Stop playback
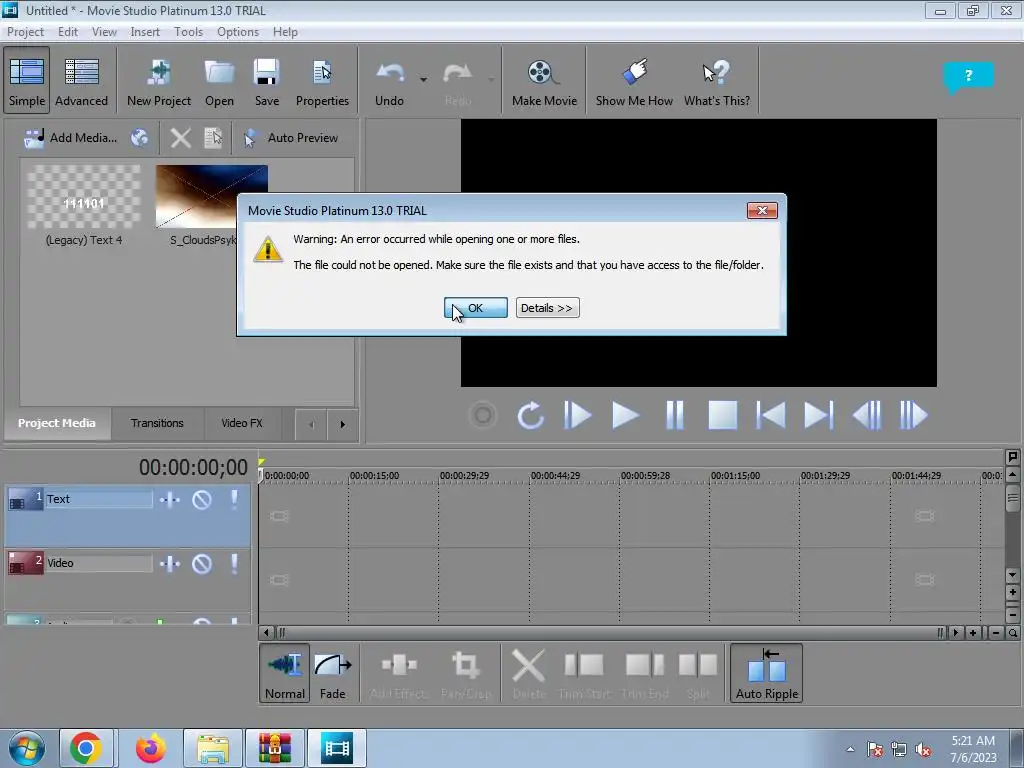1024x768 pixels. pos(723,415)
